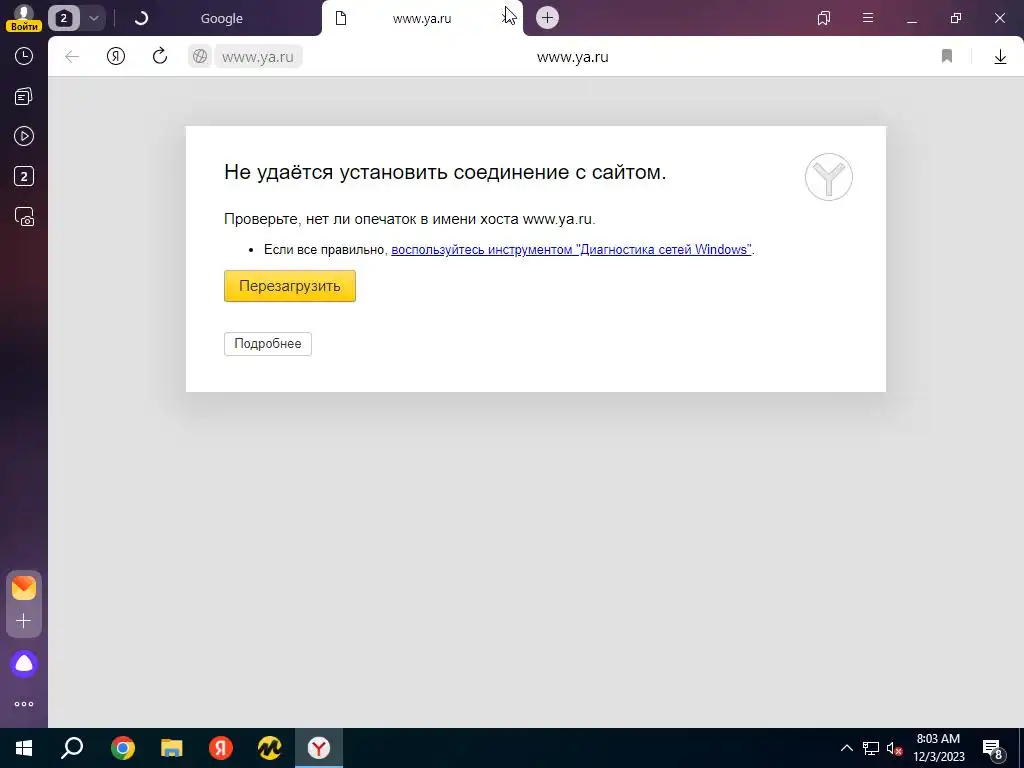The width and height of the screenshot is (1024, 768).
Task: Open Windows taskbar search
Action: (x=72, y=748)
